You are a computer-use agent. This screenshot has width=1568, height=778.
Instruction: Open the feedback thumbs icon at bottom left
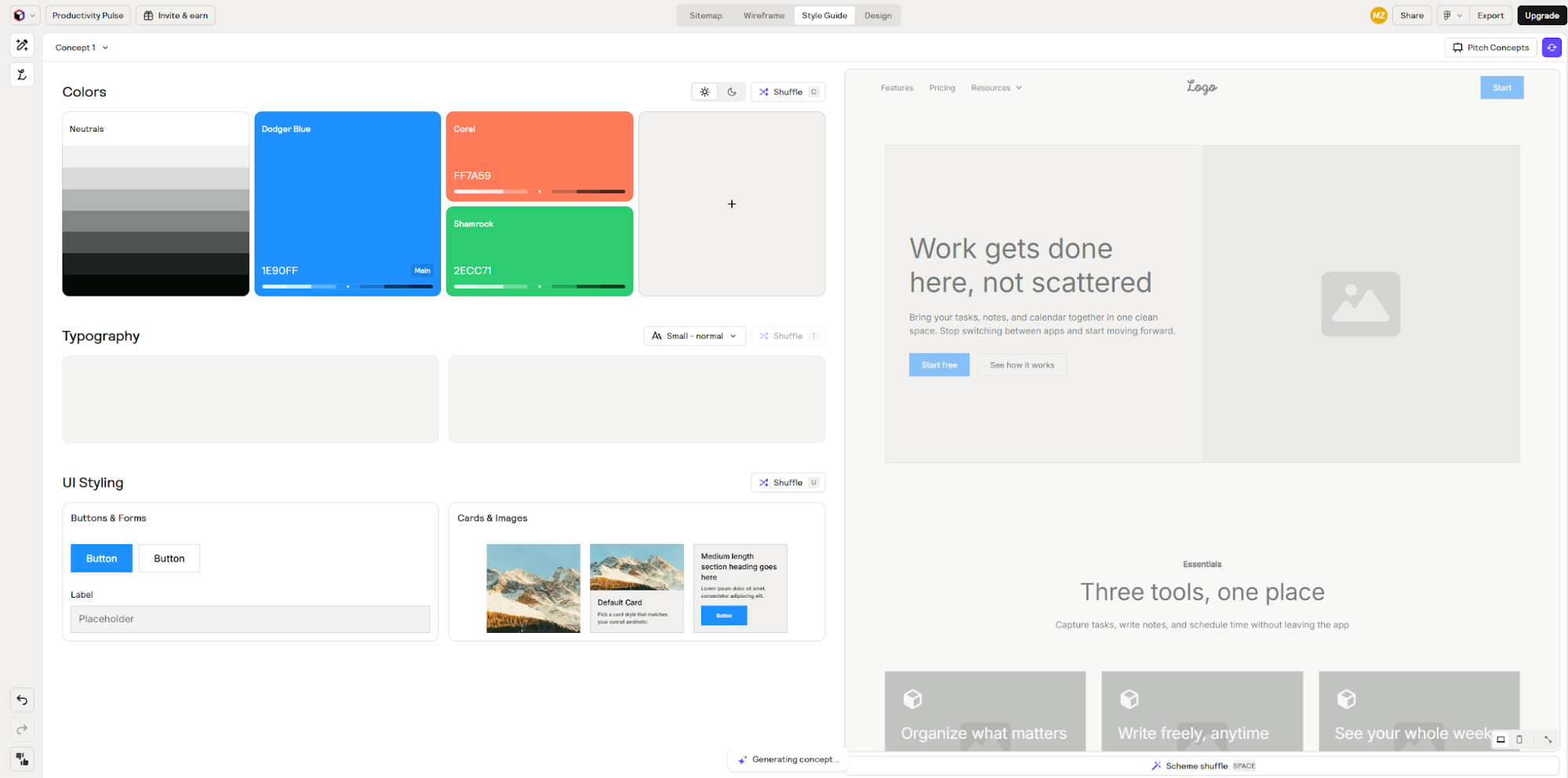point(21,759)
